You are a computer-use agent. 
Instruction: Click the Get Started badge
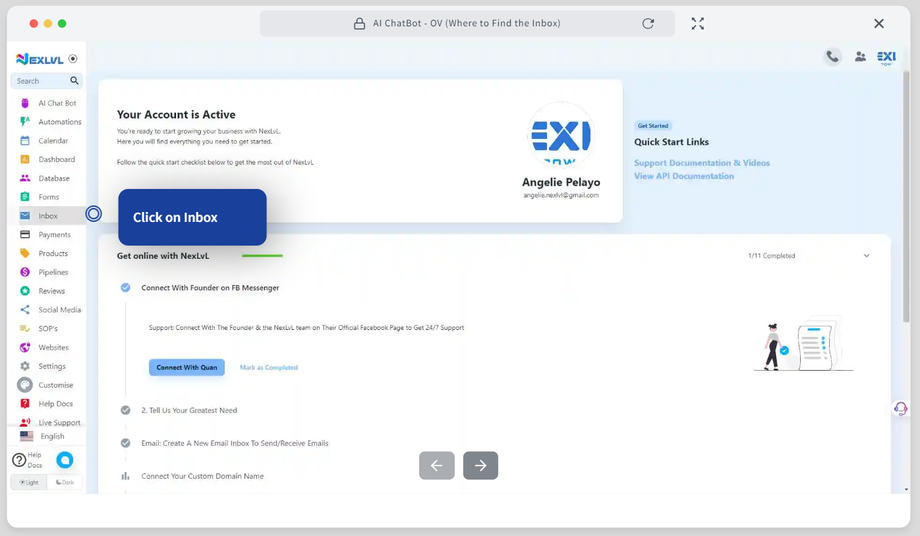coord(653,125)
